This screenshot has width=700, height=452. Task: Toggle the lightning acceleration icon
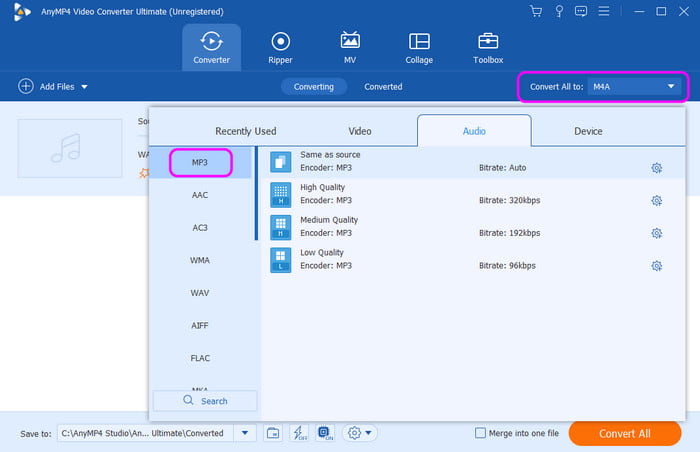click(299, 433)
